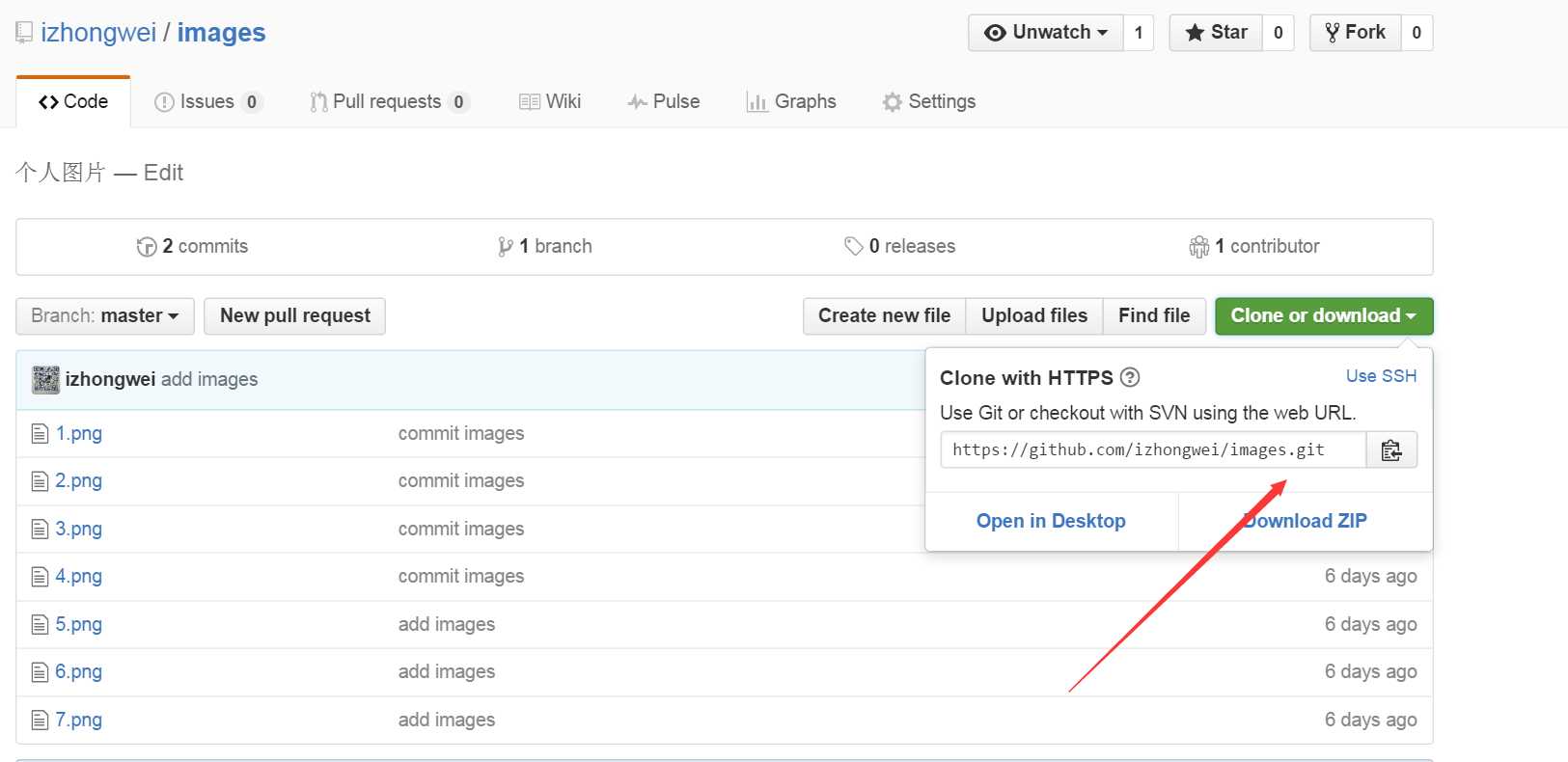Screen dimensions: 1568x762
Task: View the 2 commits history
Action: point(192,247)
